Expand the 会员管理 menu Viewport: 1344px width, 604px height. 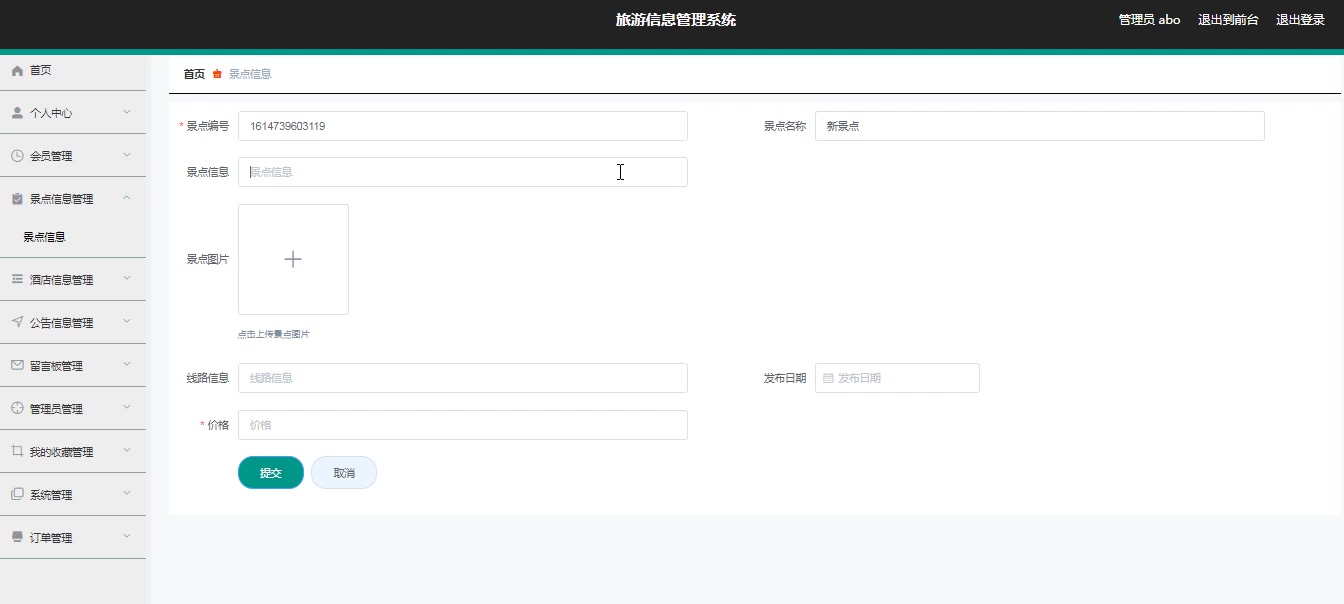click(x=129, y=155)
